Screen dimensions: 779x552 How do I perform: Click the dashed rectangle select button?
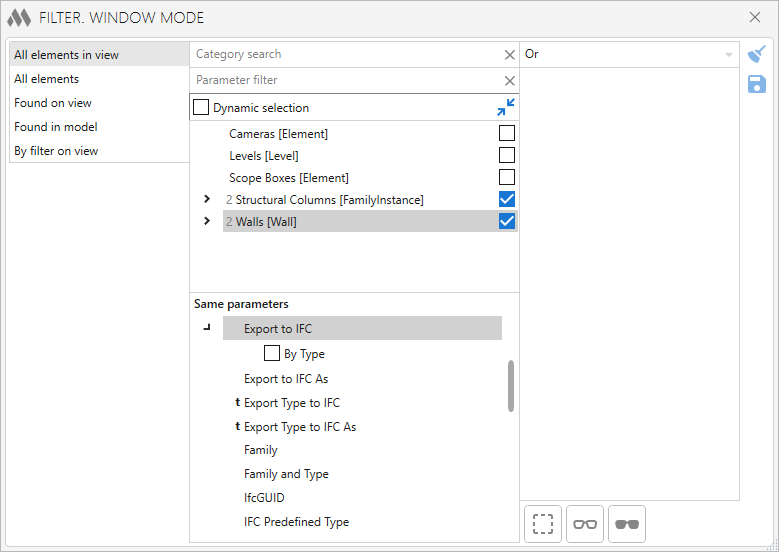(x=543, y=524)
